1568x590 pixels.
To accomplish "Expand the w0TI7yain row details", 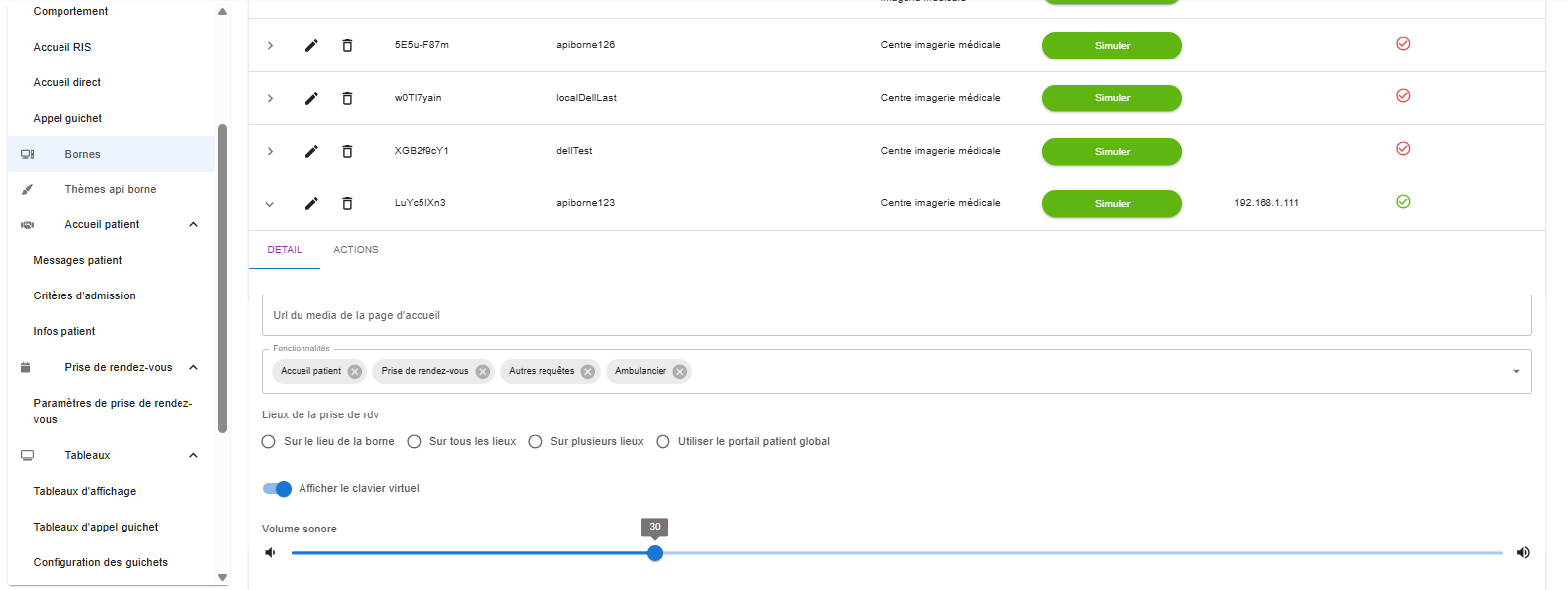I will [x=270, y=98].
